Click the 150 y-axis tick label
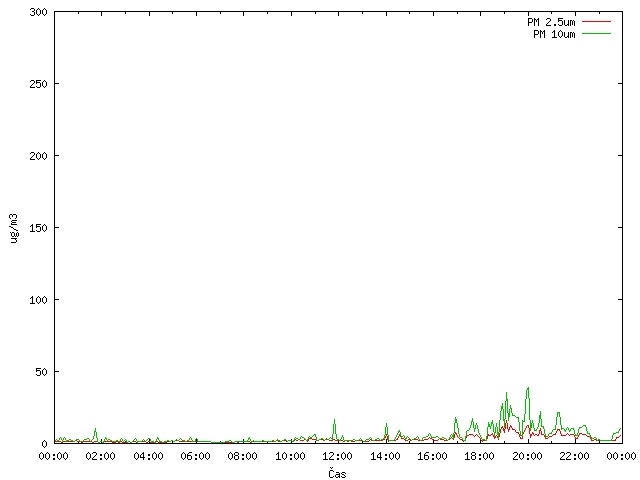This screenshot has width=640, height=480. point(38,228)
